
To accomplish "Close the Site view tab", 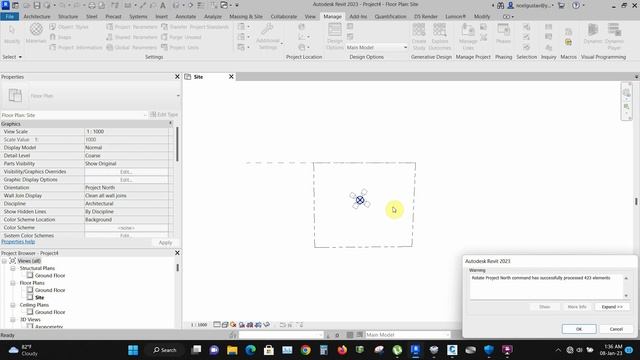I will [231, 77].
